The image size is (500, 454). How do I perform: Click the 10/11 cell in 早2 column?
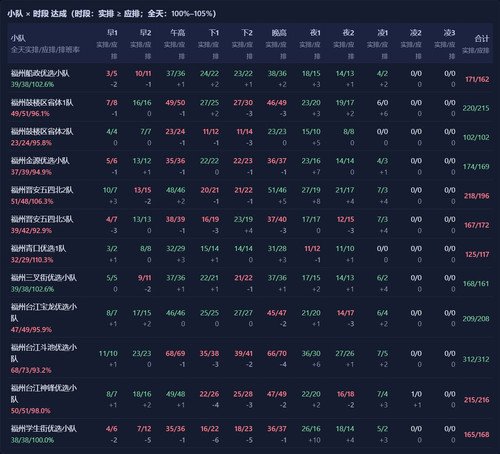coord(143,74)
